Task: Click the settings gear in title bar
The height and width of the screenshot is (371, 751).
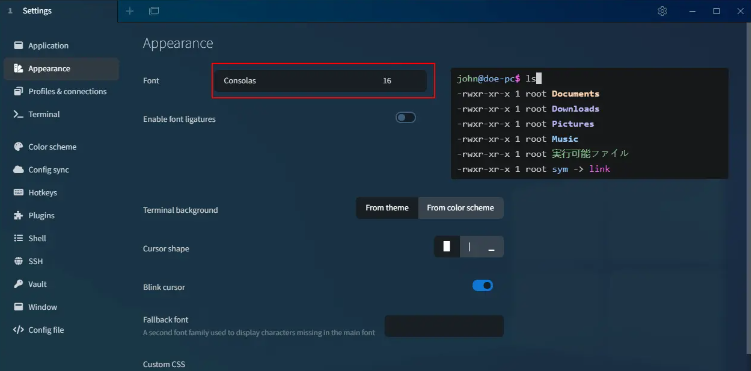Action: 662,11
